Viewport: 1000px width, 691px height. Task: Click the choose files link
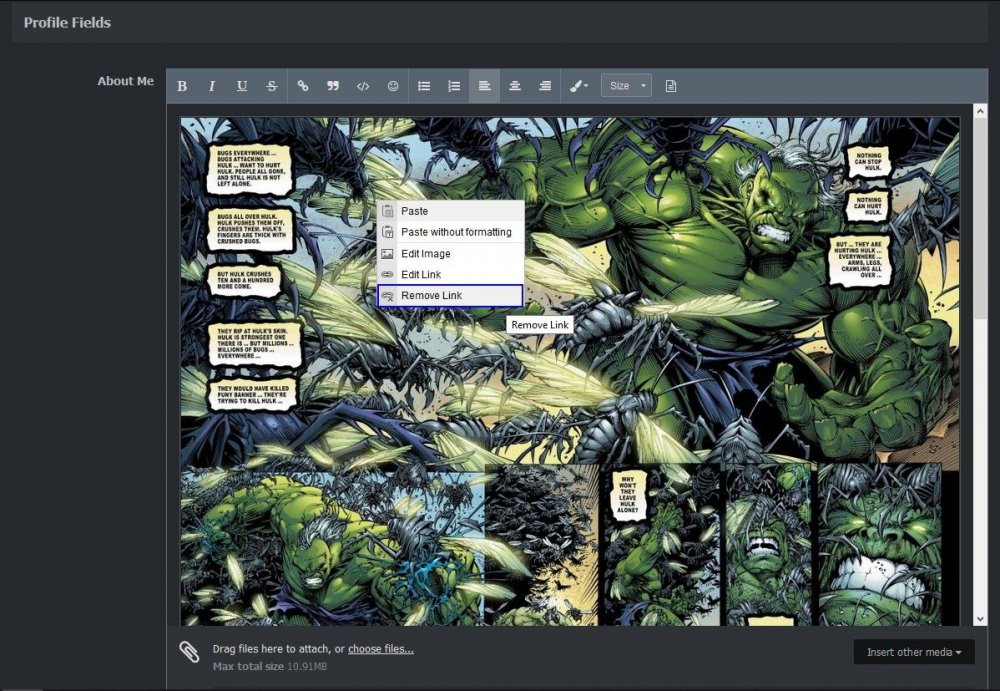[381, 649]
